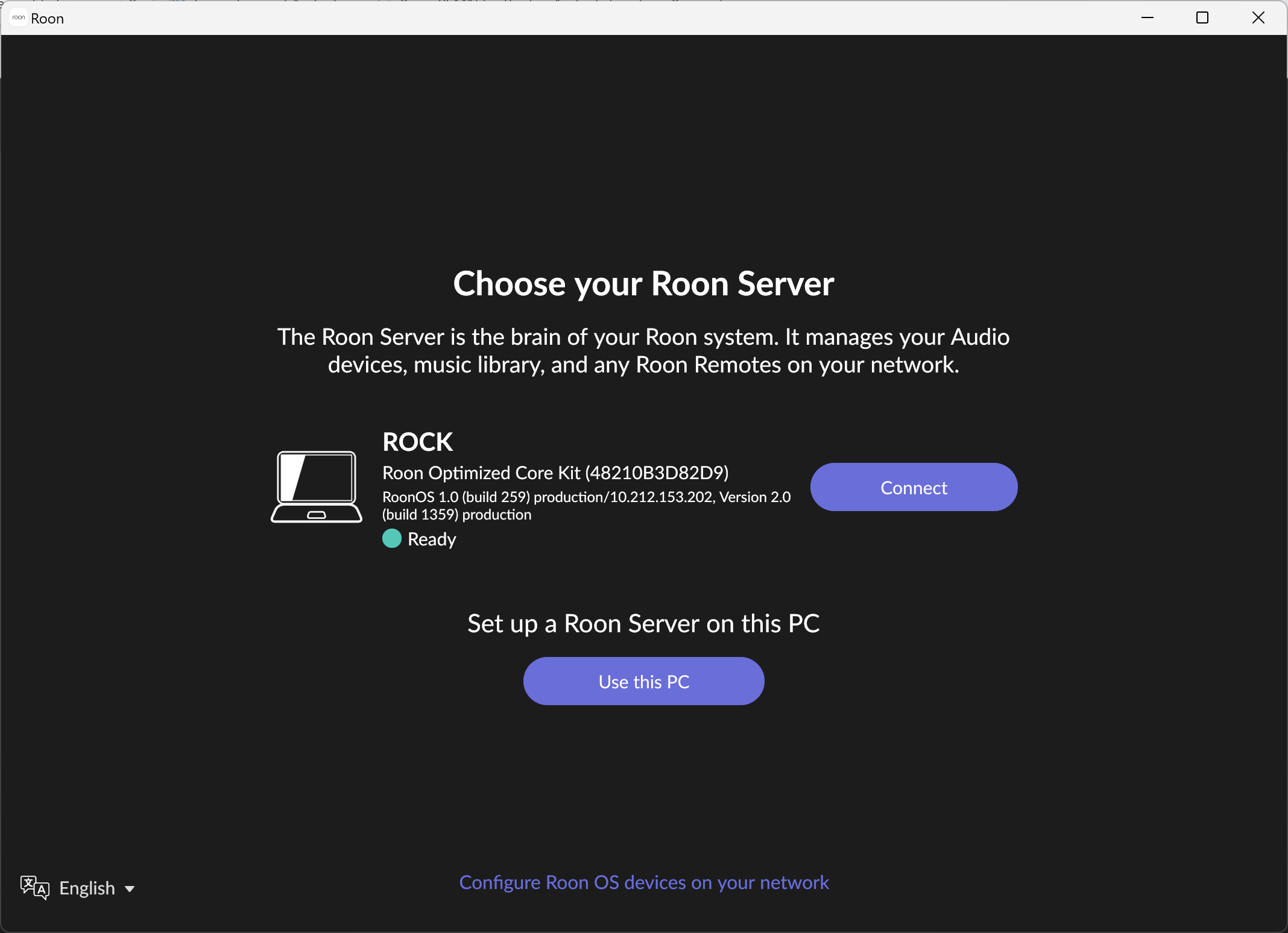The width and height of the screenshot is (1288, 933).
Task: Click Connect to join the ROCK server
Action: [x=913, y=487]
